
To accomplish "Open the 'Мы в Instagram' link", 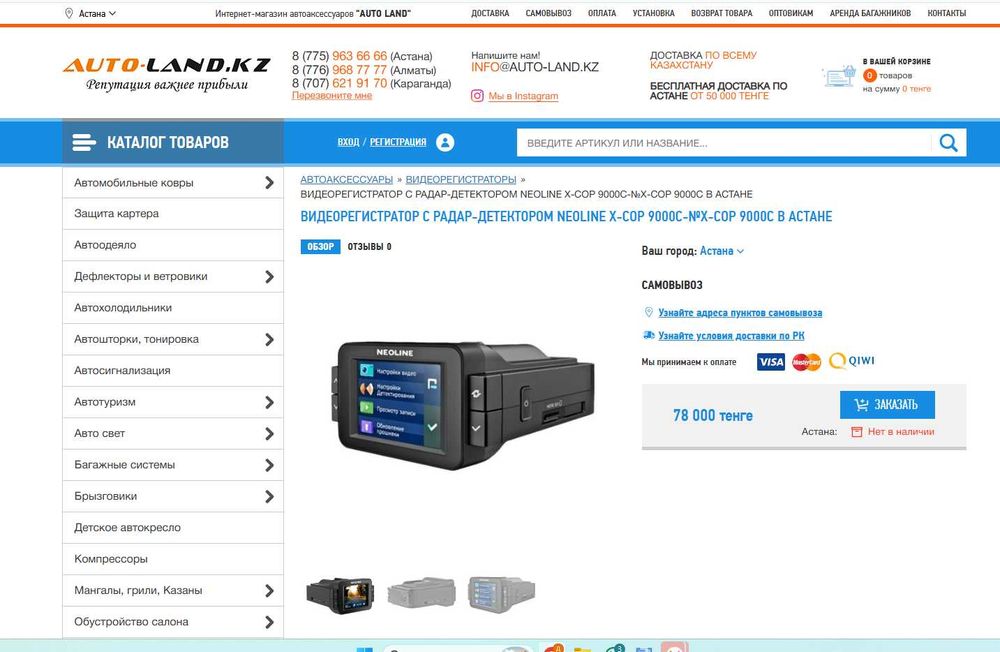I will click(523, 96).
